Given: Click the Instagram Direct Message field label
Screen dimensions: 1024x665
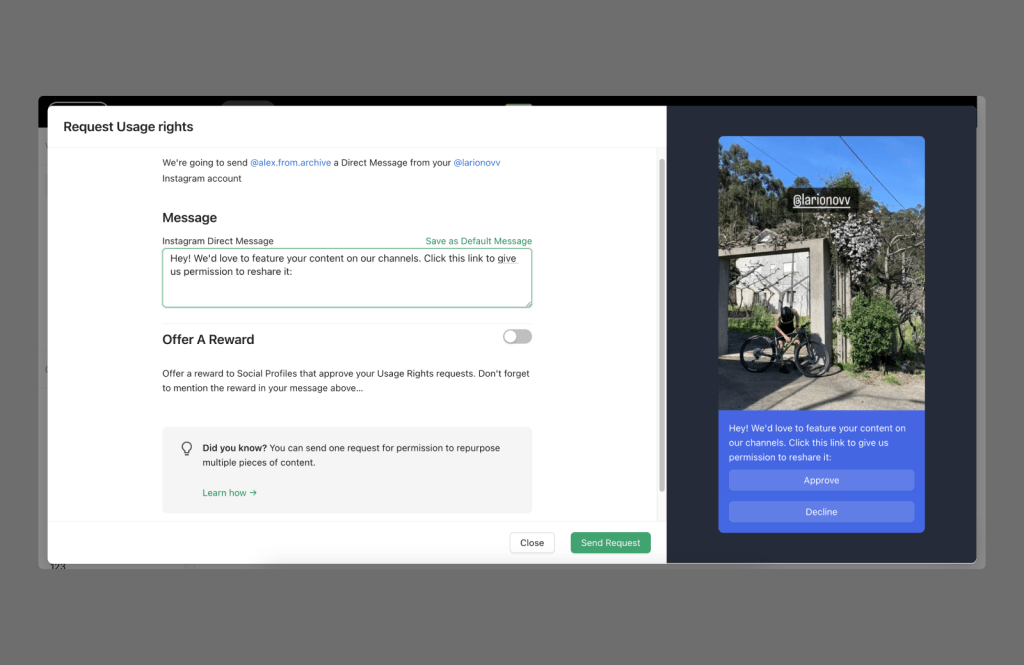Looking at the screenshot, I should [x=217, y=241].
